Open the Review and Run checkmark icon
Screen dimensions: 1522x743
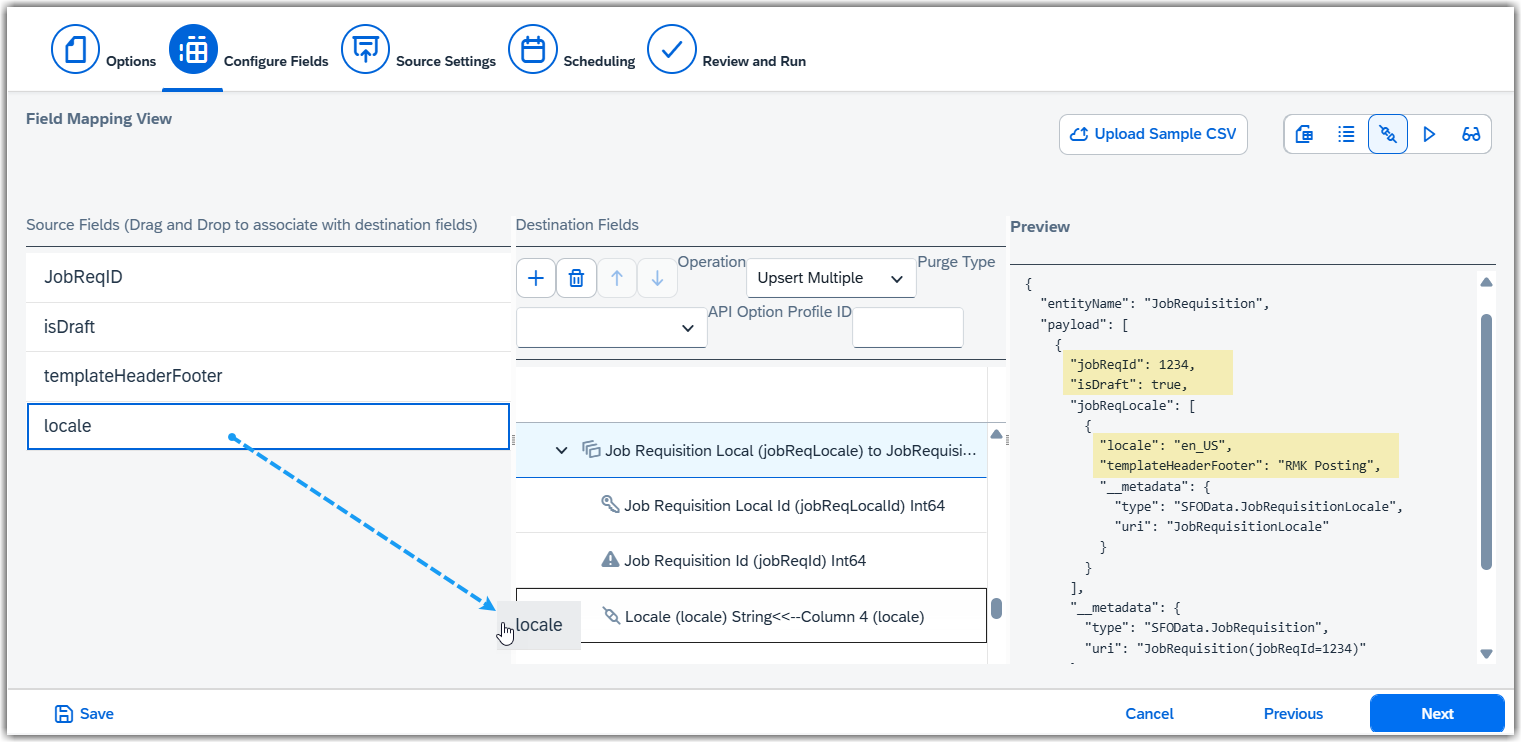click(672, 50)
